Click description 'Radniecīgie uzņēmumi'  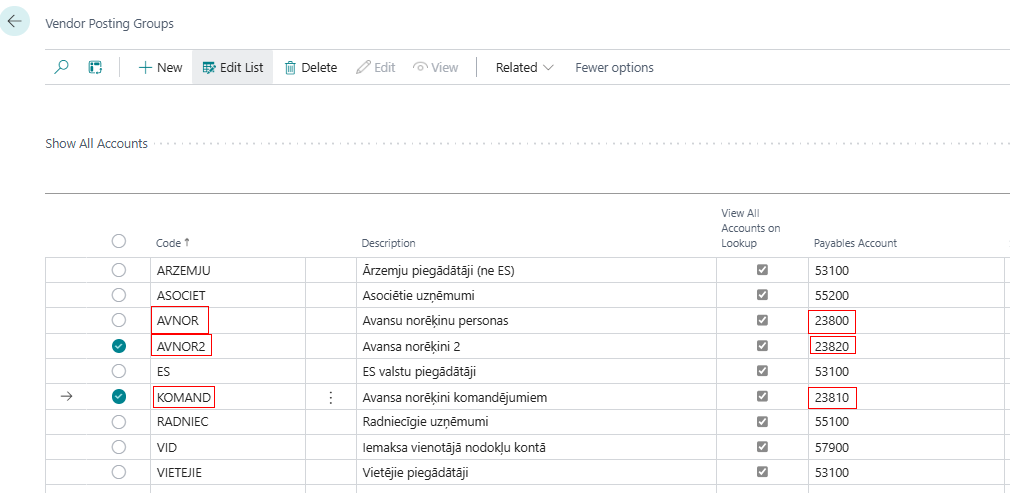425,422
